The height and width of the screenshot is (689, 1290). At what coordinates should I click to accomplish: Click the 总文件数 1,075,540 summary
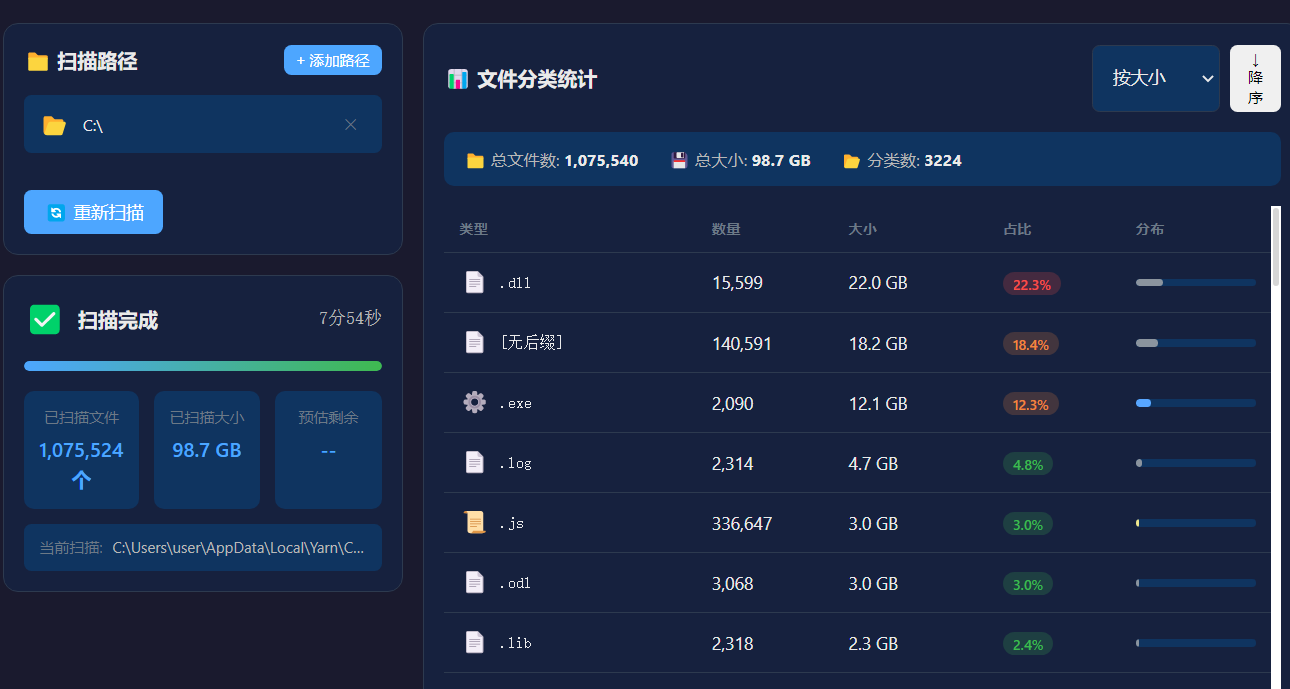click(553, 160)
